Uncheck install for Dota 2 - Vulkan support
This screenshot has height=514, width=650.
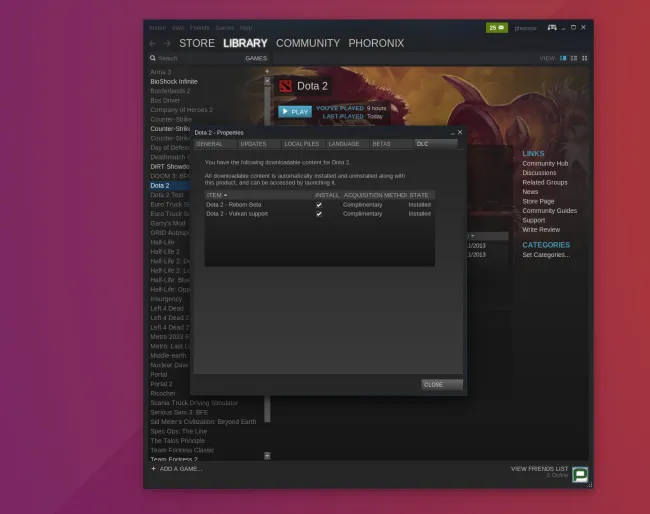coord(319,213)
